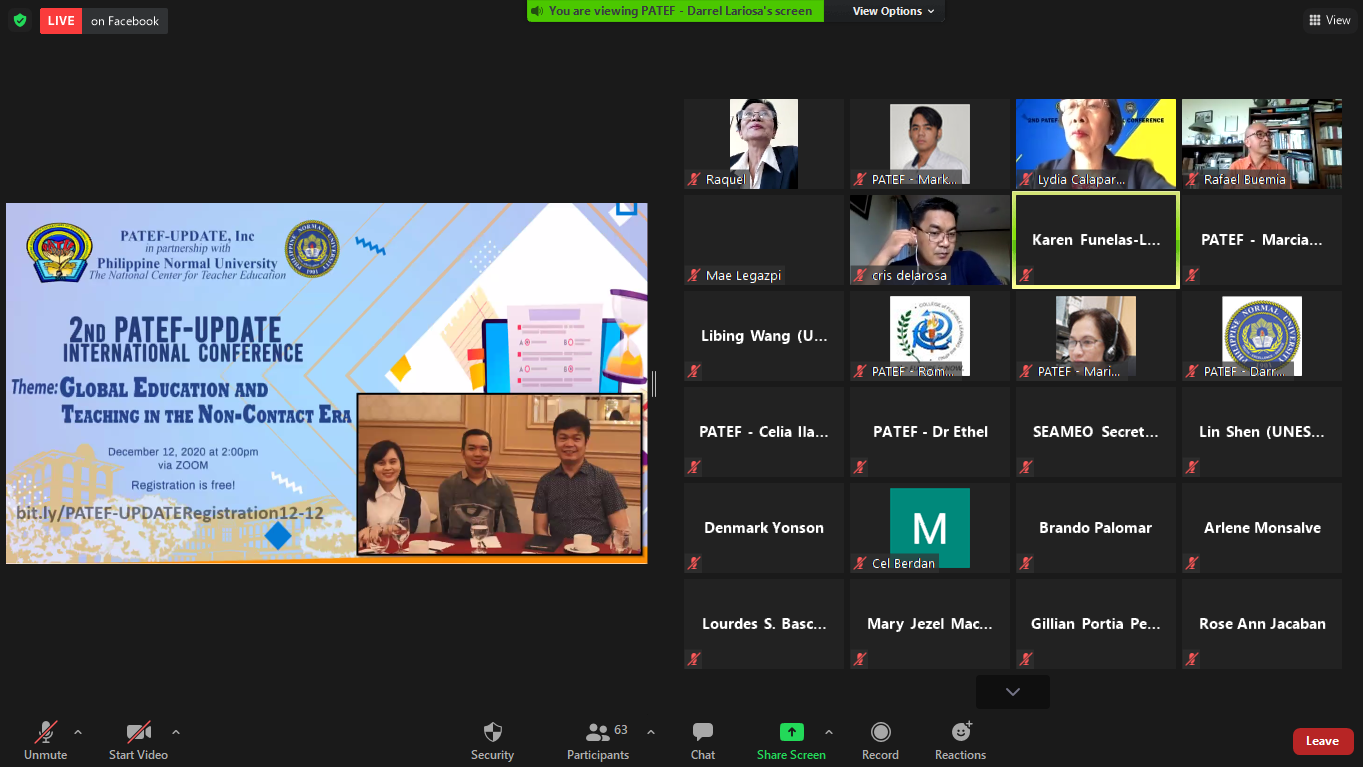Click the LIVE on Facebook indicator
Image resolution: width=1363 pixels, height=767 pixels.
104,21
